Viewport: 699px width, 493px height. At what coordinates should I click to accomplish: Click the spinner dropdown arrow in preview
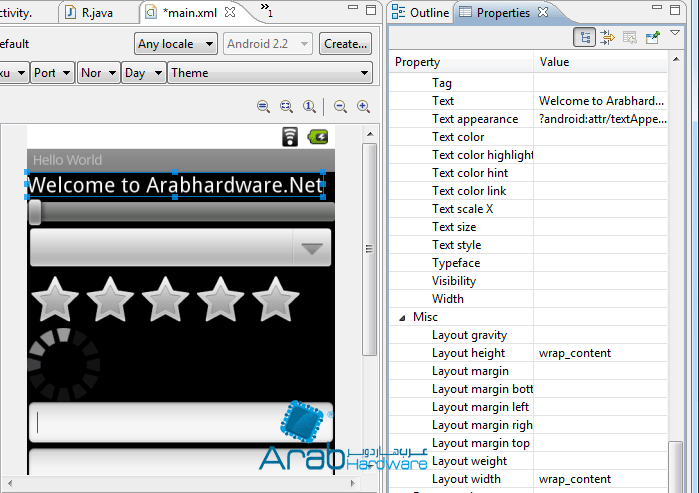[312, 248]
